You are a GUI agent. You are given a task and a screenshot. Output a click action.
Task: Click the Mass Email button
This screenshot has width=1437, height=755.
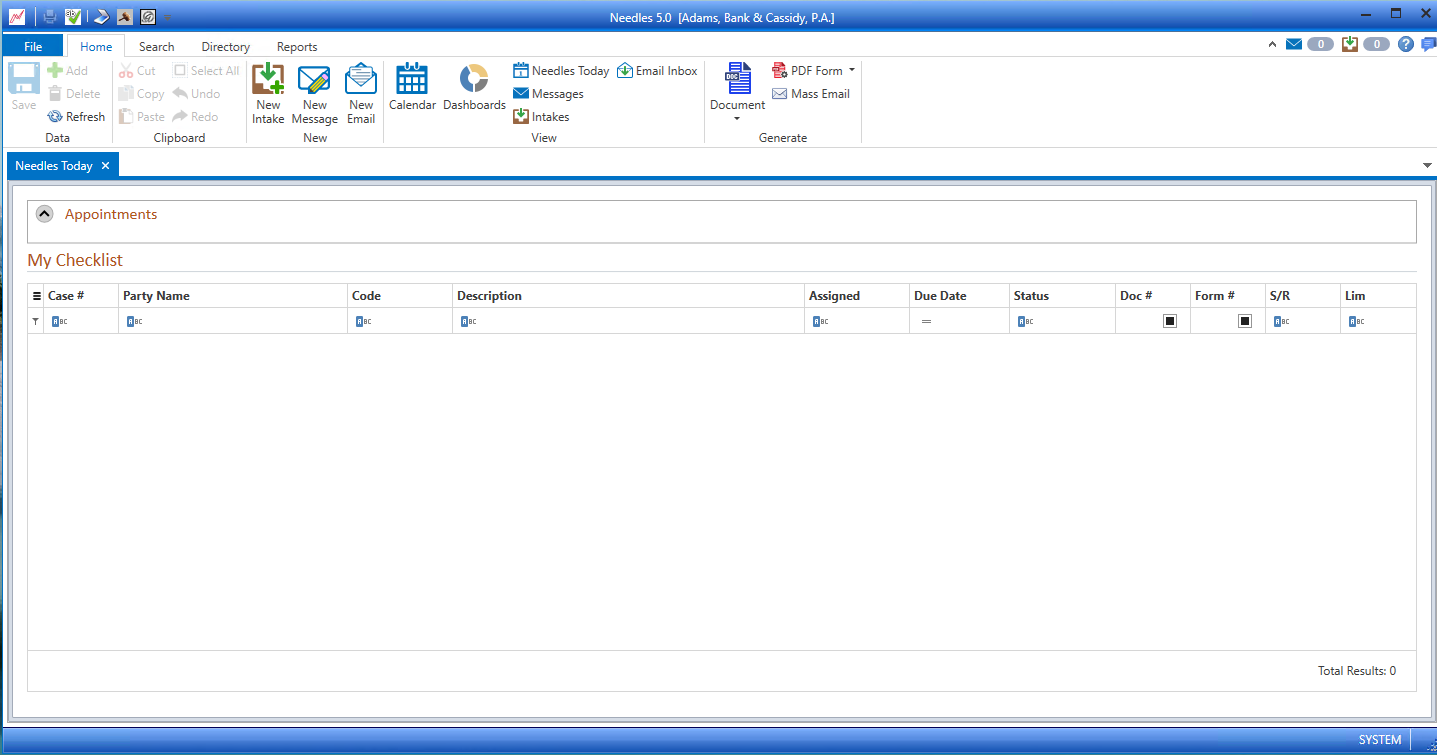(x=811, y=93)
